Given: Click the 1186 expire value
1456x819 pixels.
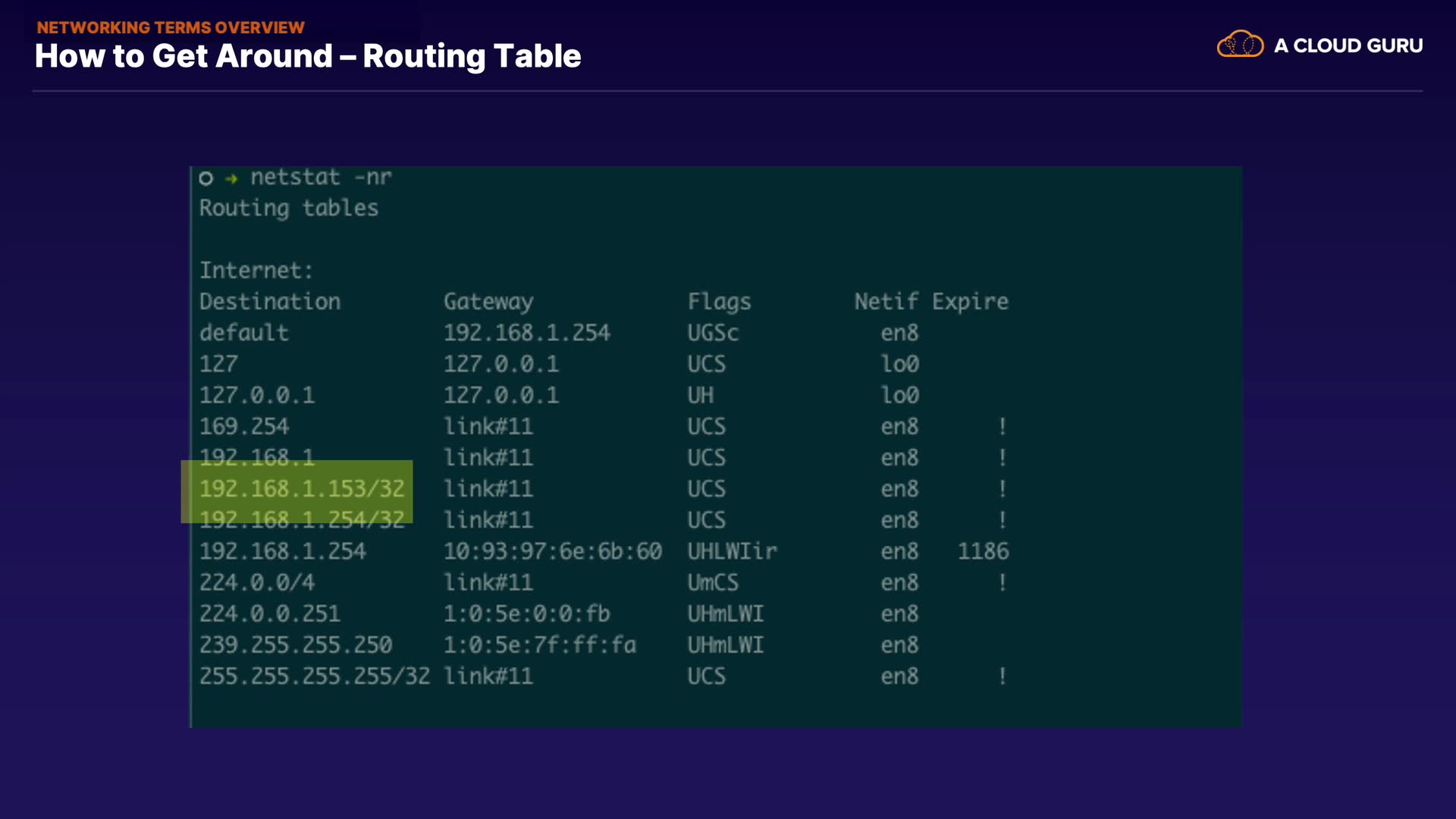Looking at the screenshot, I should point(983,551).
